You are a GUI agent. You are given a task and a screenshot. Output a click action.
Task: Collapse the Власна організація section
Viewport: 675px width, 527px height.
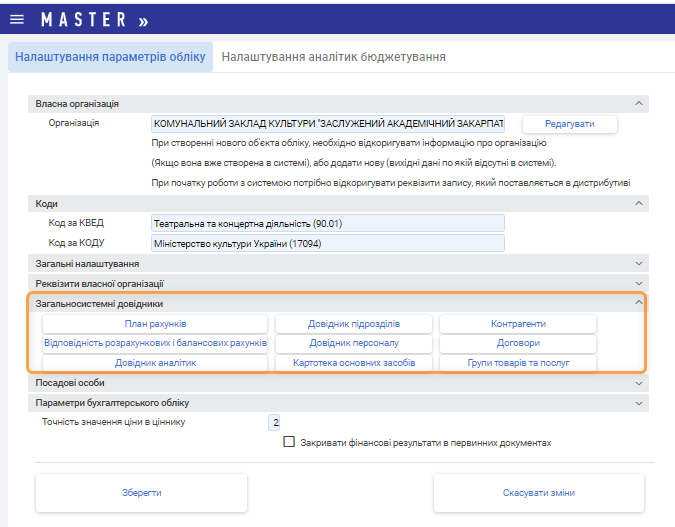(638, 103)
